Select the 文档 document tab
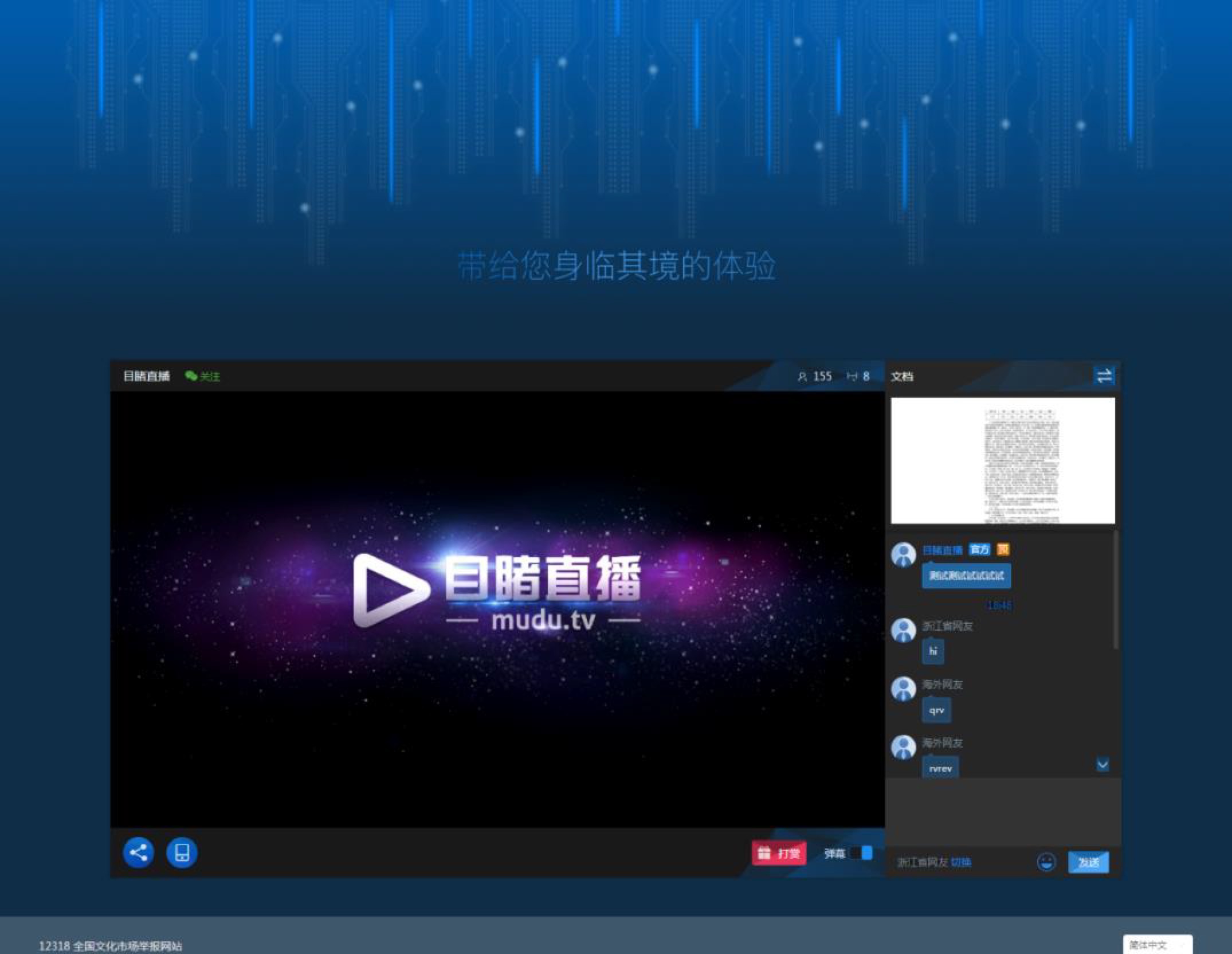Image resolution: width=1232 pixels, height=954 pixels. [x=902, y=377]
